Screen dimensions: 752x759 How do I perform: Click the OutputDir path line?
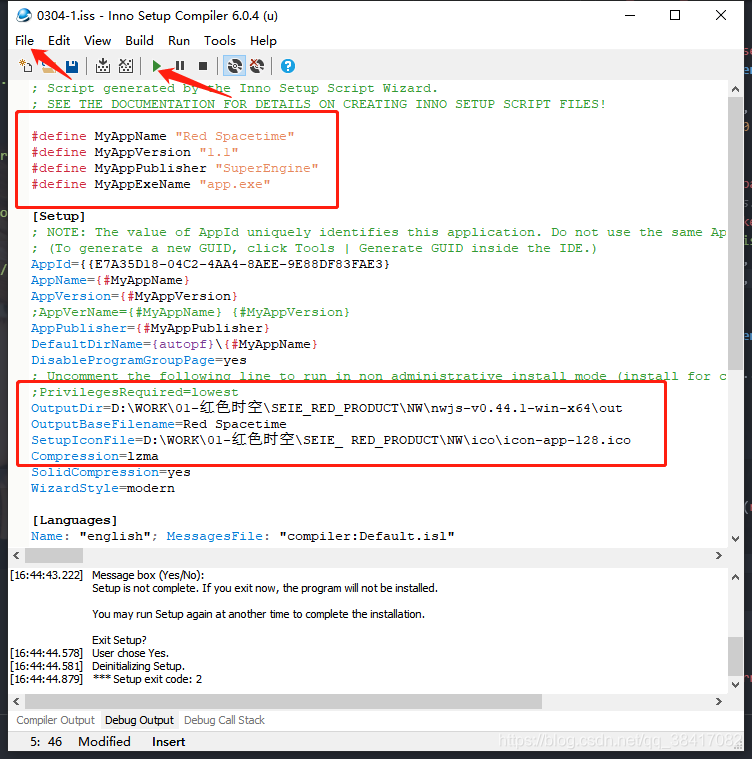327,408
